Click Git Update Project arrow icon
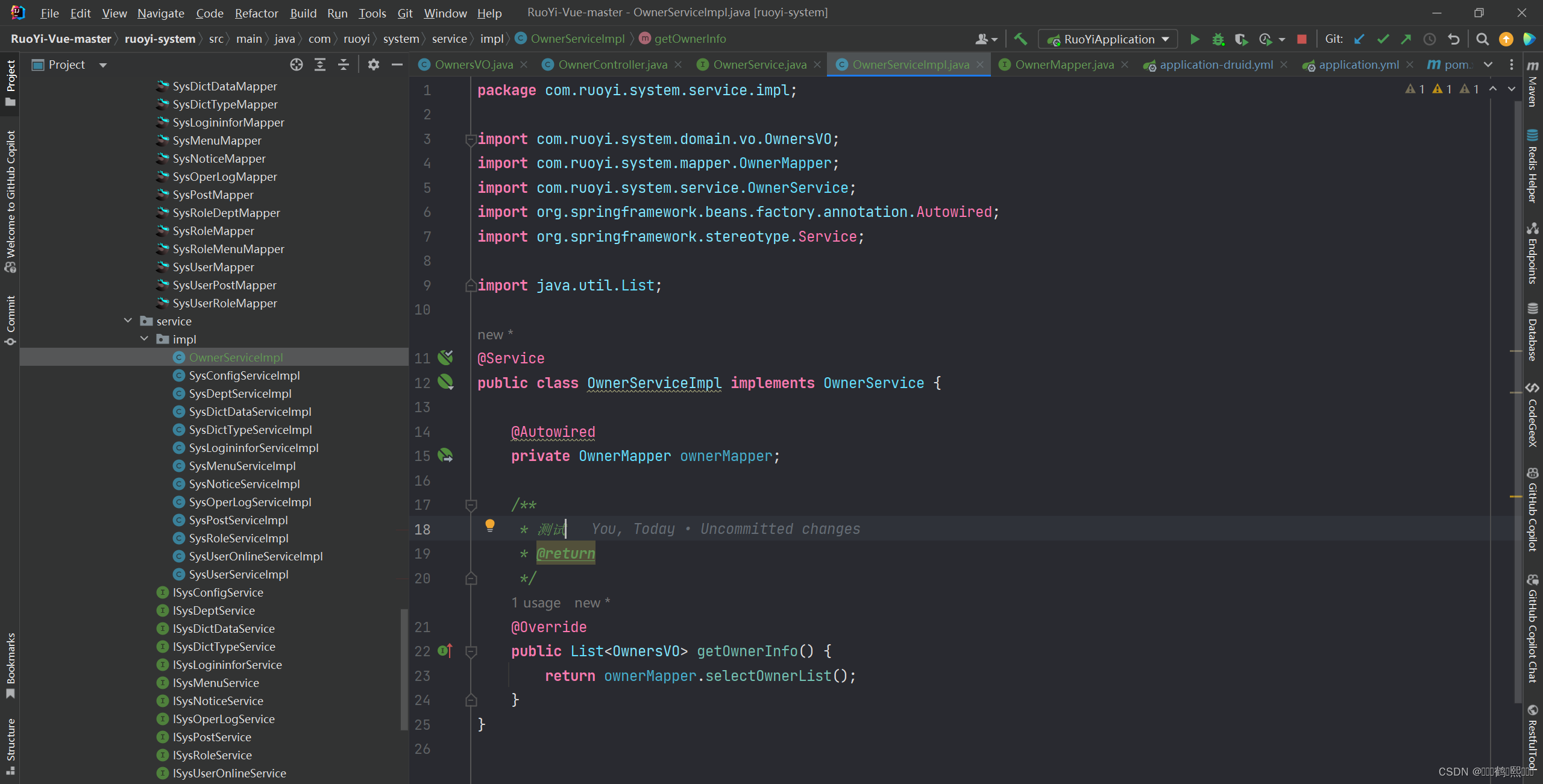The height and width of the screenshot is (784, 1543). click(x=1359, y=39)
